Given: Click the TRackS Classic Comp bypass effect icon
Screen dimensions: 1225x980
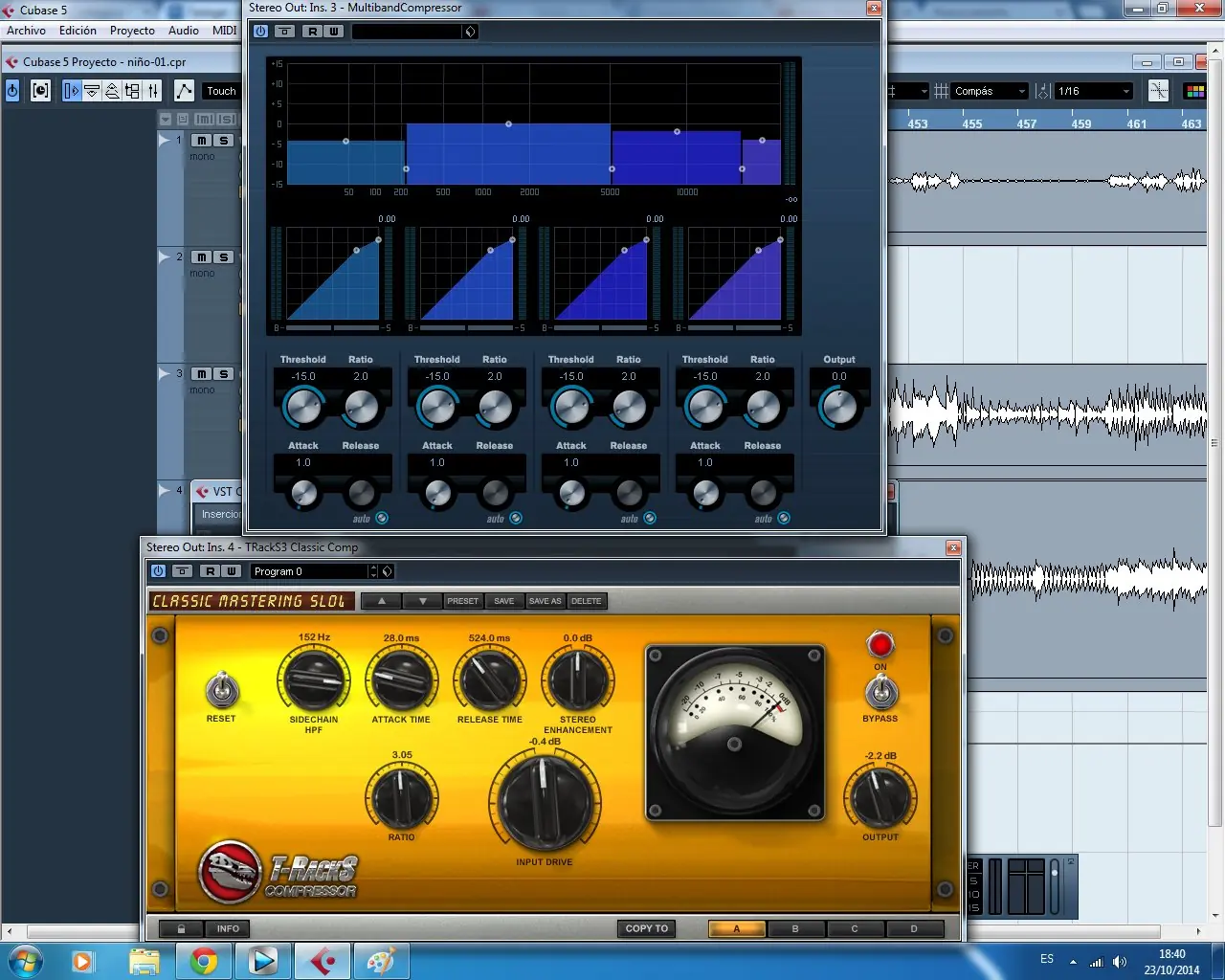Looking at the screenshot, I should [x=182, y=571].
